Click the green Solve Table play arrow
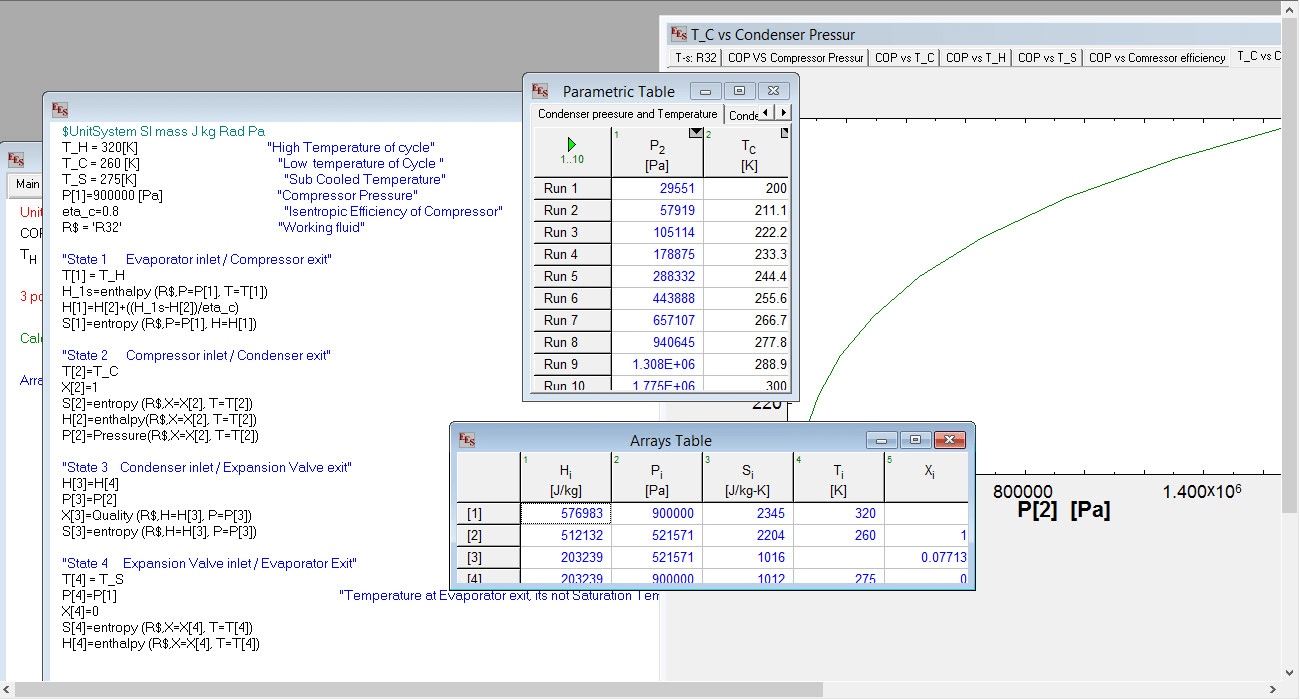The height and width of the screenshot is (700, 1300). [x=571, y=144]
